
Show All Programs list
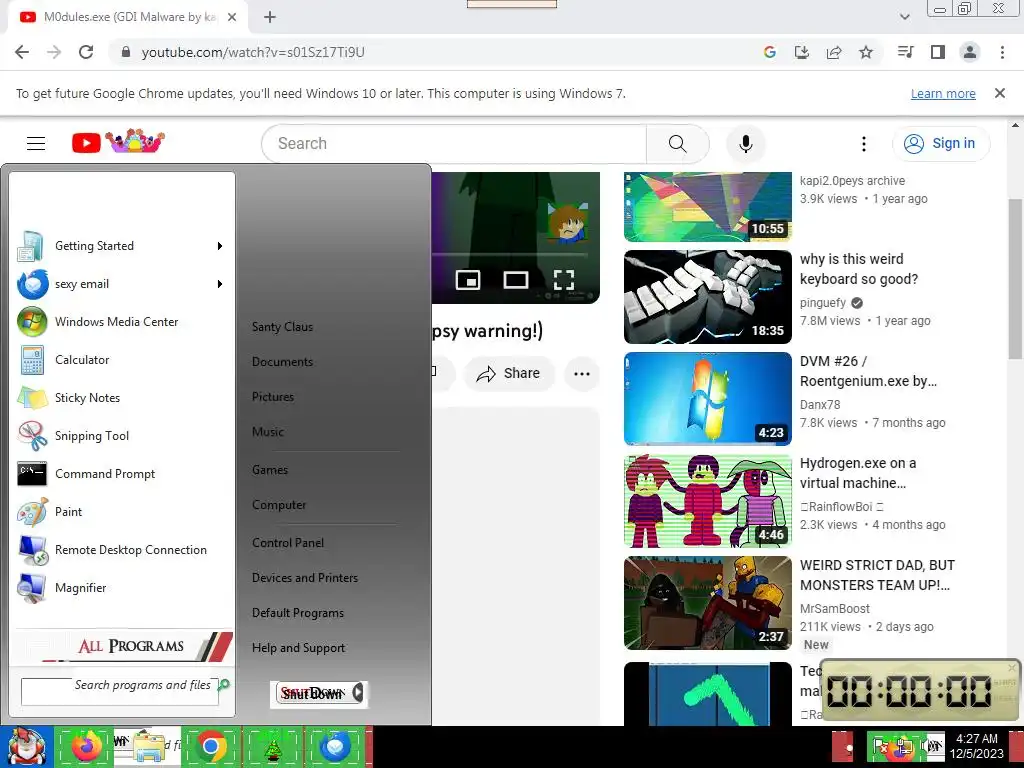[x=123, y=646]
